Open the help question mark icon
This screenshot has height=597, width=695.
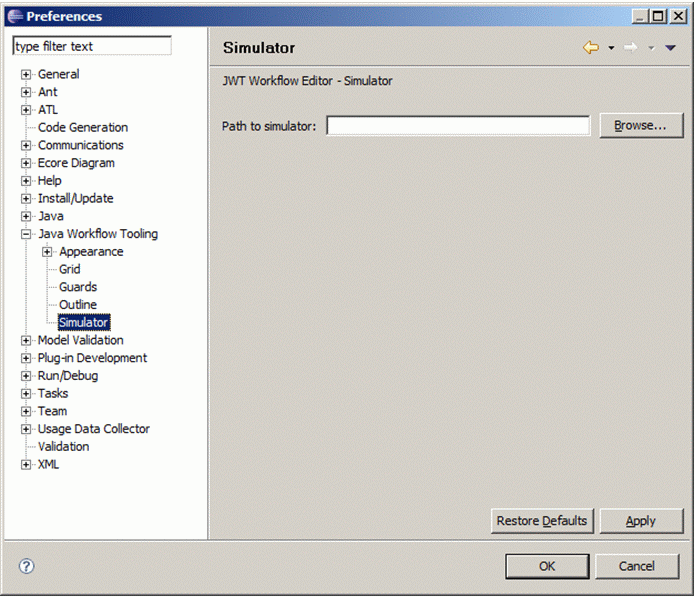(x=26, y=566)
